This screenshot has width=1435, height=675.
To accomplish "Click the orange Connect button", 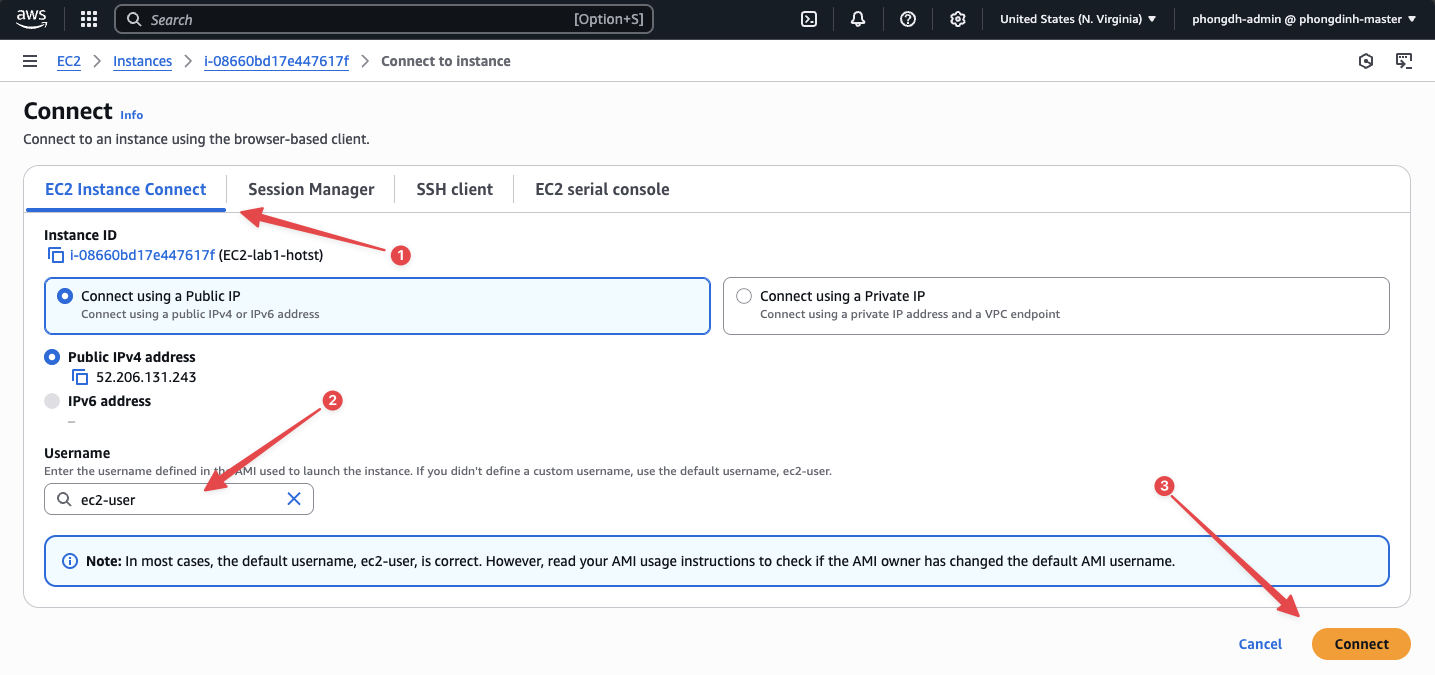I will (1361, 644).
